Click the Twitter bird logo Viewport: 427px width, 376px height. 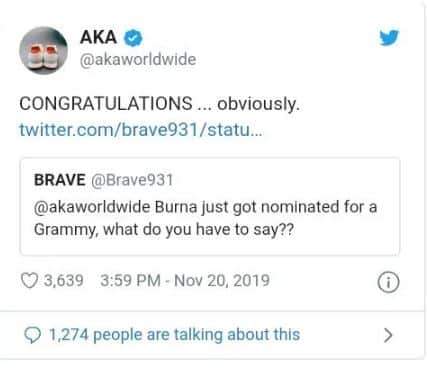[x=389, y=37]
